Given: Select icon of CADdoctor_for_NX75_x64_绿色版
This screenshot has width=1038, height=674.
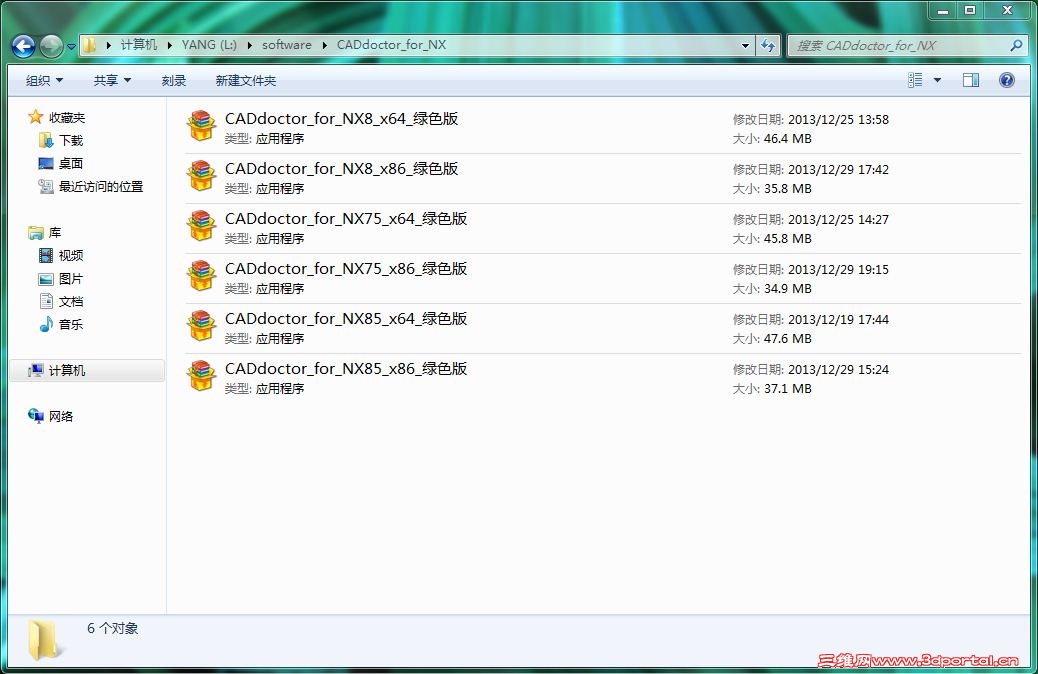Looking at the screenshot, I should pos(201,226).
